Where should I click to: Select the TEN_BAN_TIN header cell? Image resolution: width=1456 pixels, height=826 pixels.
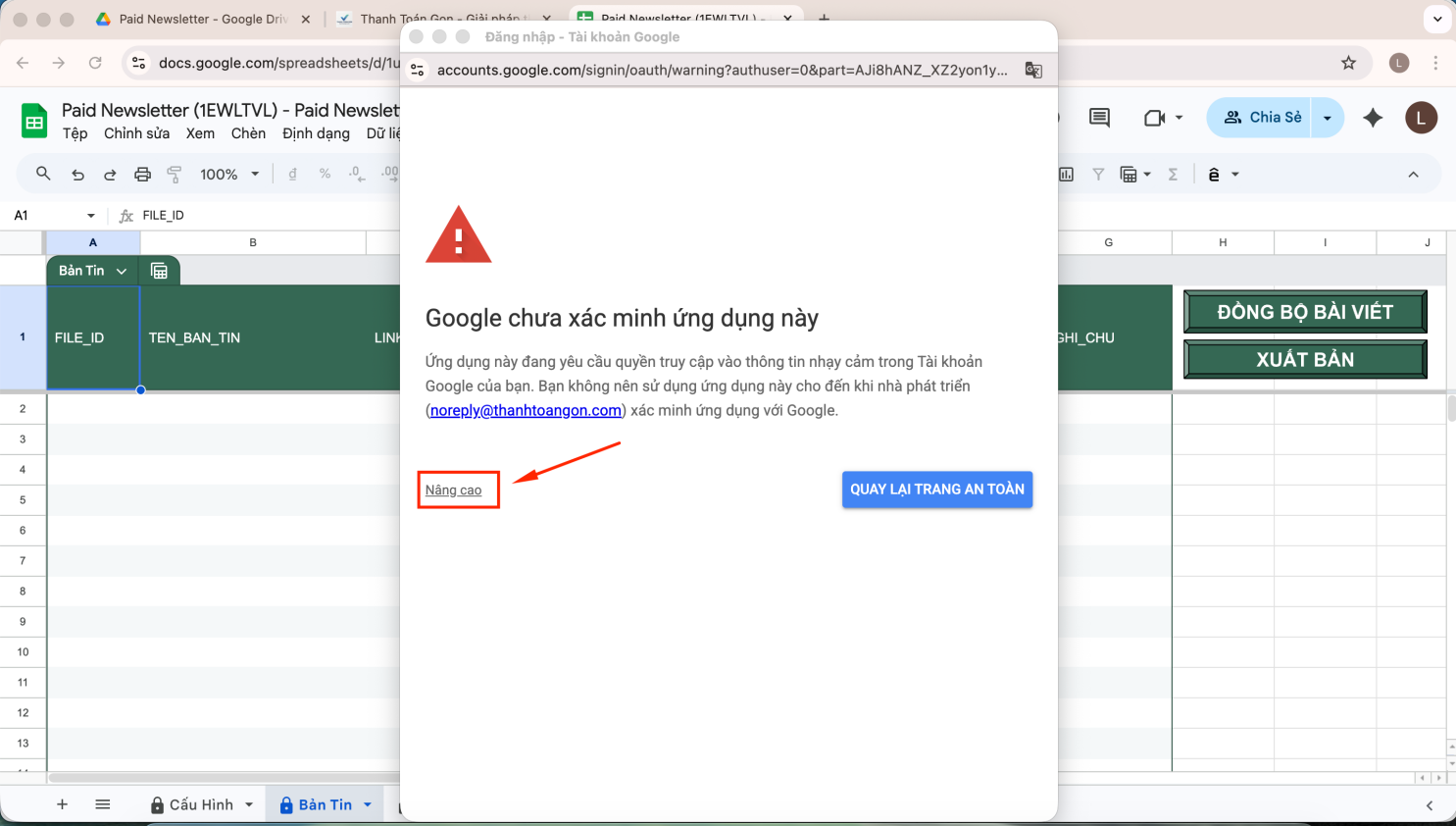[253, 337]
